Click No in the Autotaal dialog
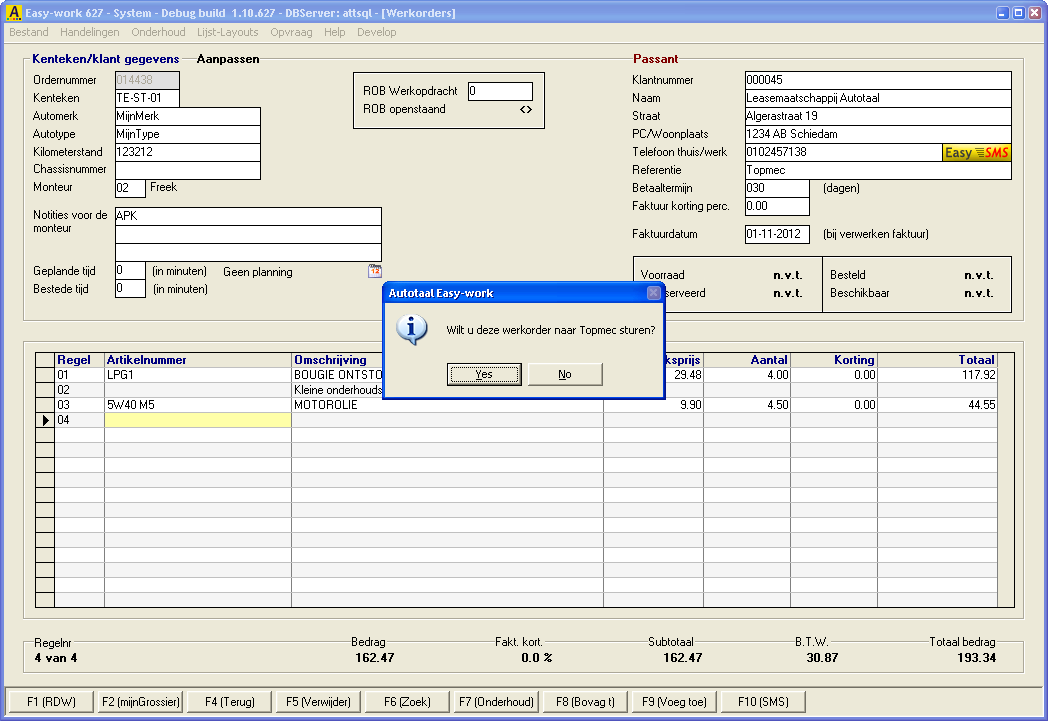The height and width of the screenshot is (721, 1048). click(565, 374)
